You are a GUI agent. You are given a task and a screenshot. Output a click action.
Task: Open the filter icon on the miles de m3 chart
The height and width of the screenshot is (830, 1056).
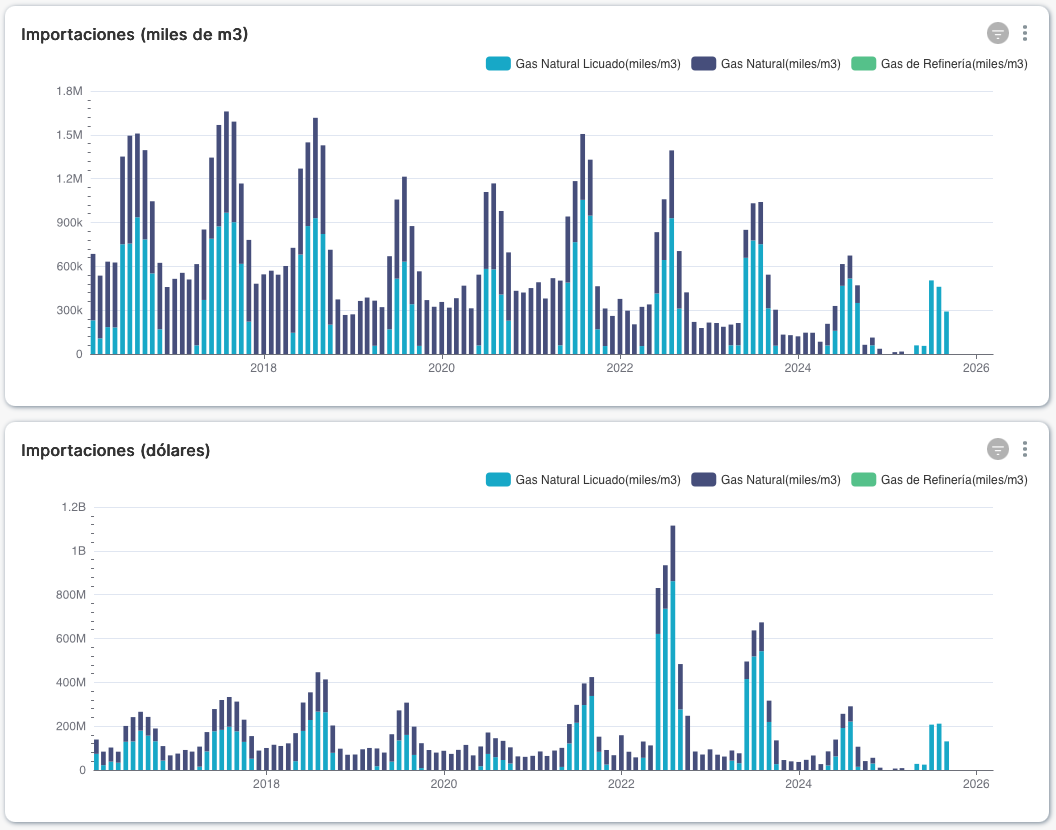pyautogui.click(x=997, y=32)
